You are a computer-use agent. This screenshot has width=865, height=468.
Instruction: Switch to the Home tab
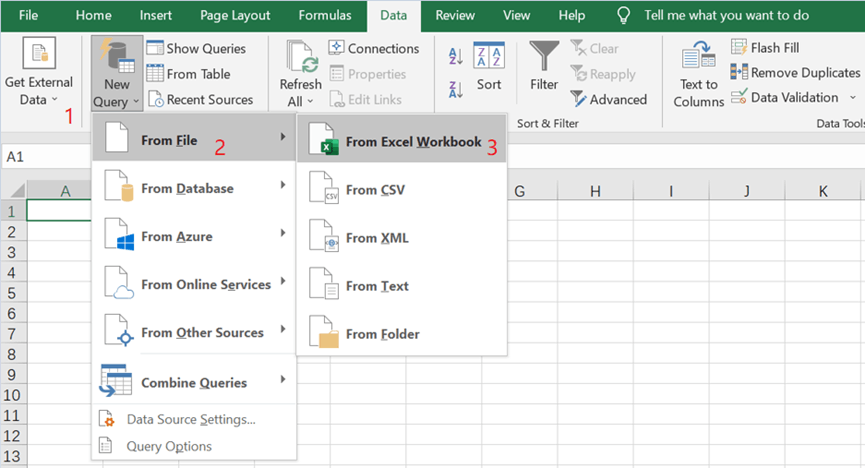[x=93, y=15]
